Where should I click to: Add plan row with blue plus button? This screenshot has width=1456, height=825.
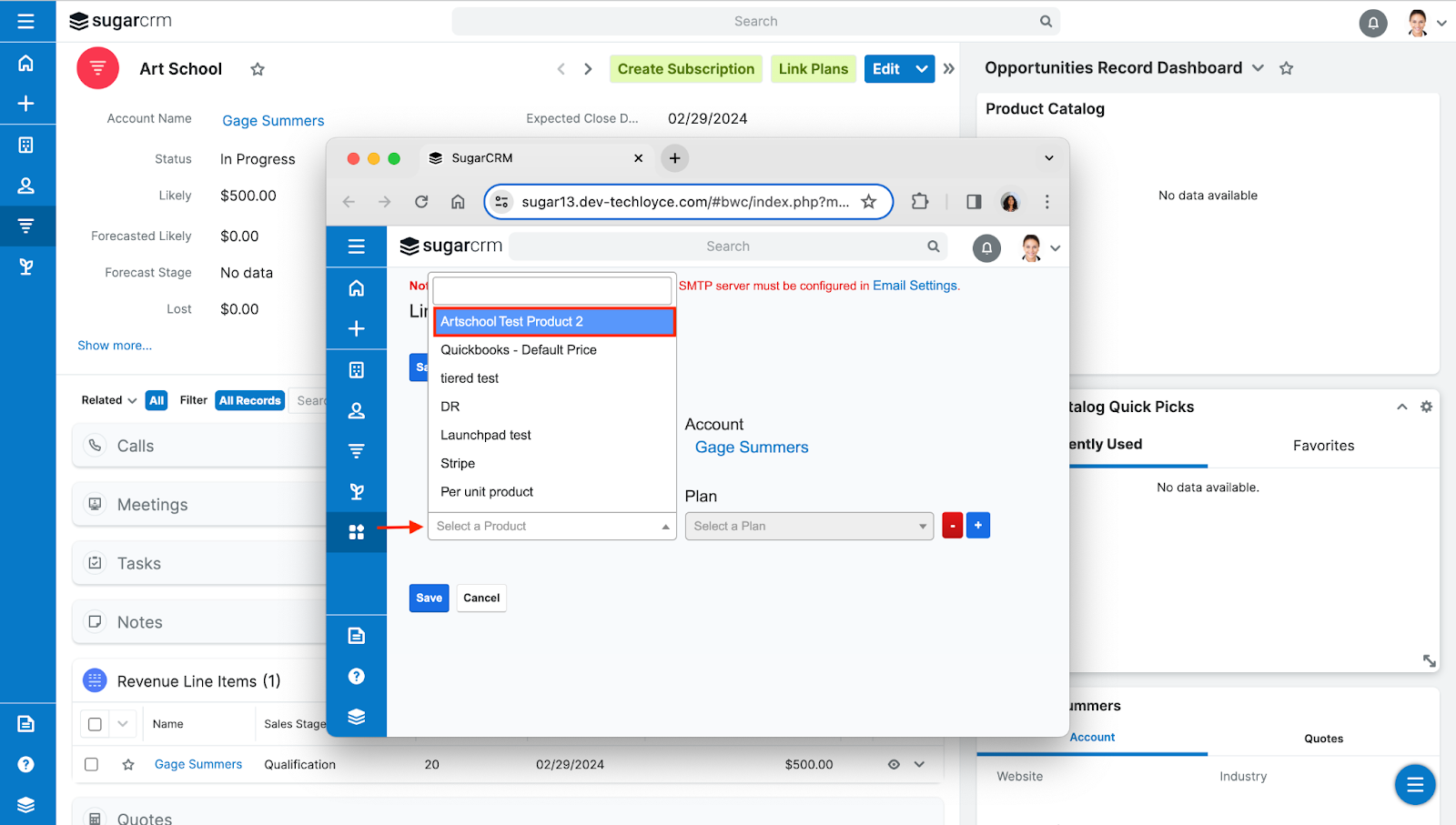coord(978,526)
